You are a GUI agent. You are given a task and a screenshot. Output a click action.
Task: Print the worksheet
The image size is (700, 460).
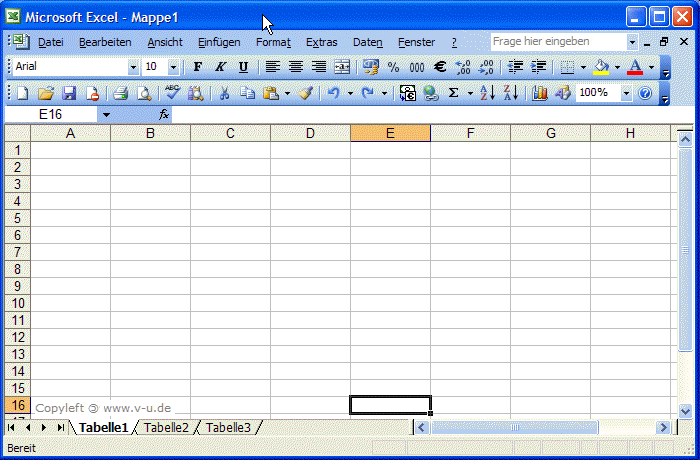[x=121, y=93]
